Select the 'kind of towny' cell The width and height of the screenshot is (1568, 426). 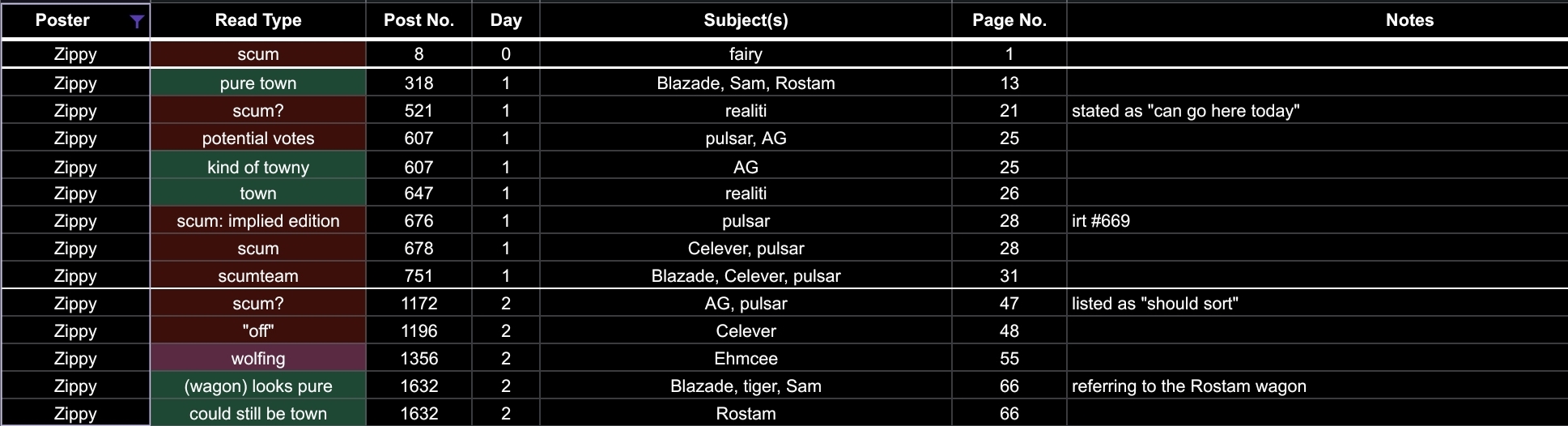point(257,168)
